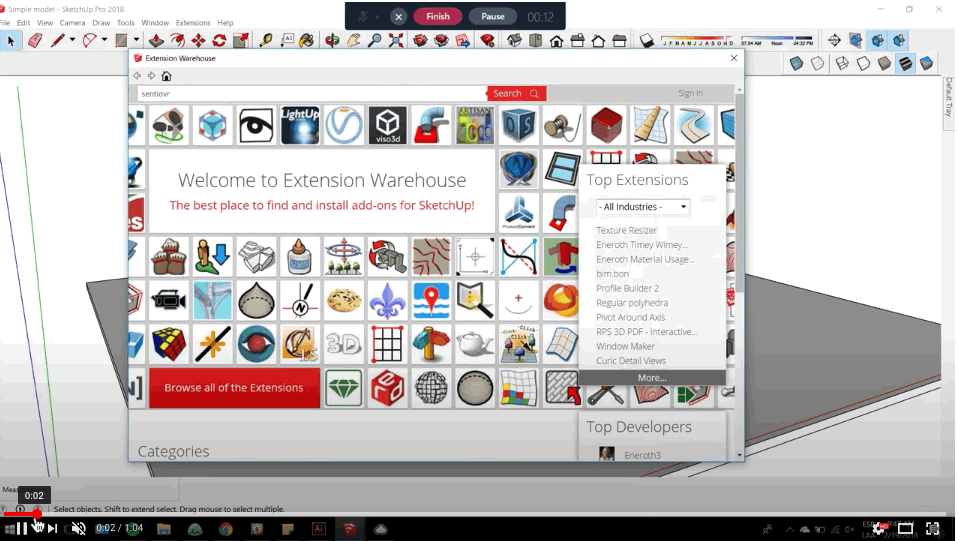Click the Pause recording button
This screenshot has width=958, height=541.
tap(492, 17)
